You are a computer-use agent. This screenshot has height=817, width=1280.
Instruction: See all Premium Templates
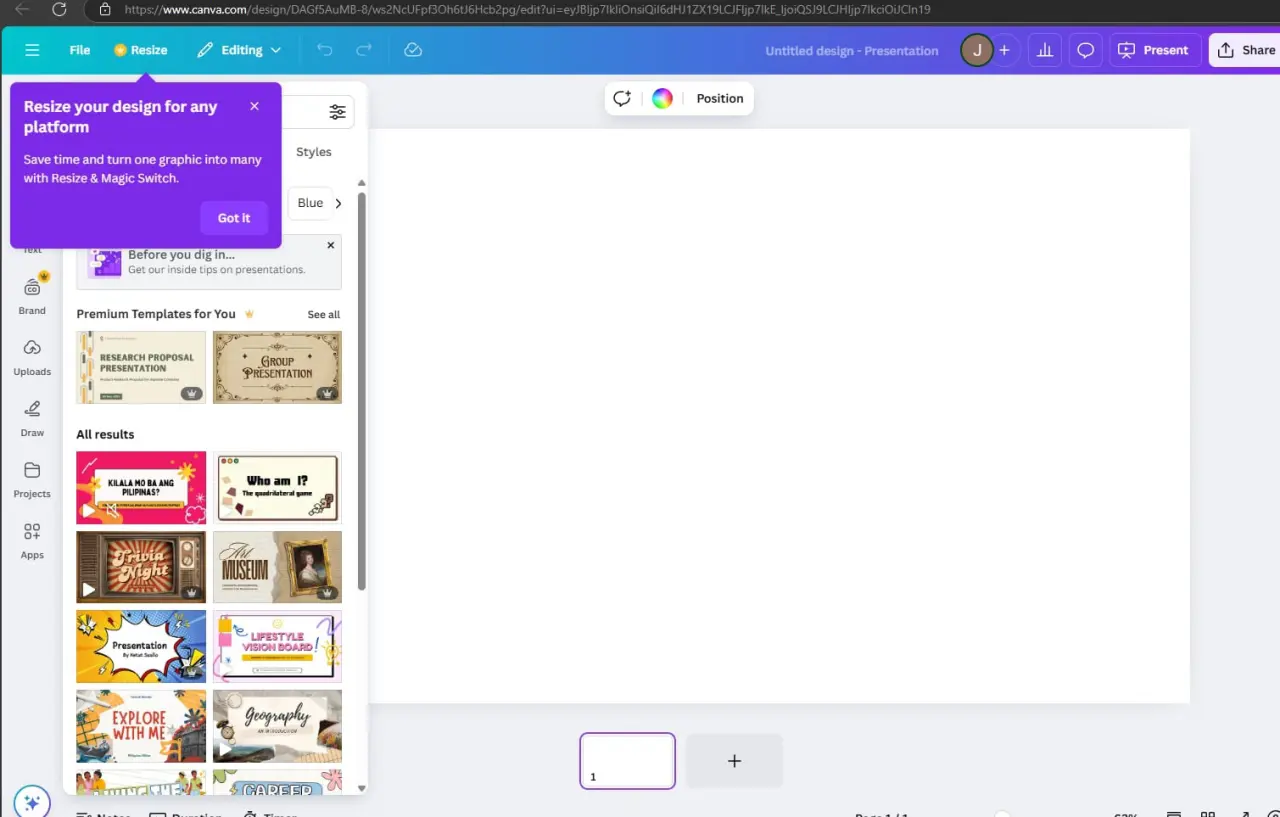coord(324,314)
